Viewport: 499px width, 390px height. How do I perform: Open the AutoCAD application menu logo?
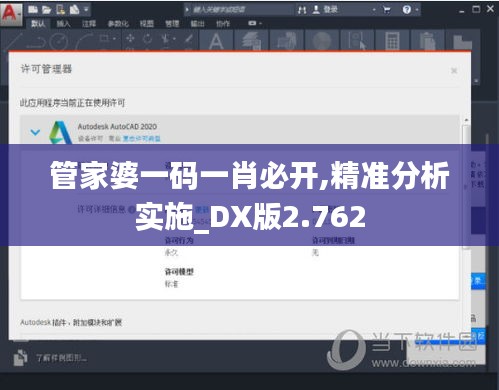pyautogui.click(x=11, y=14)
